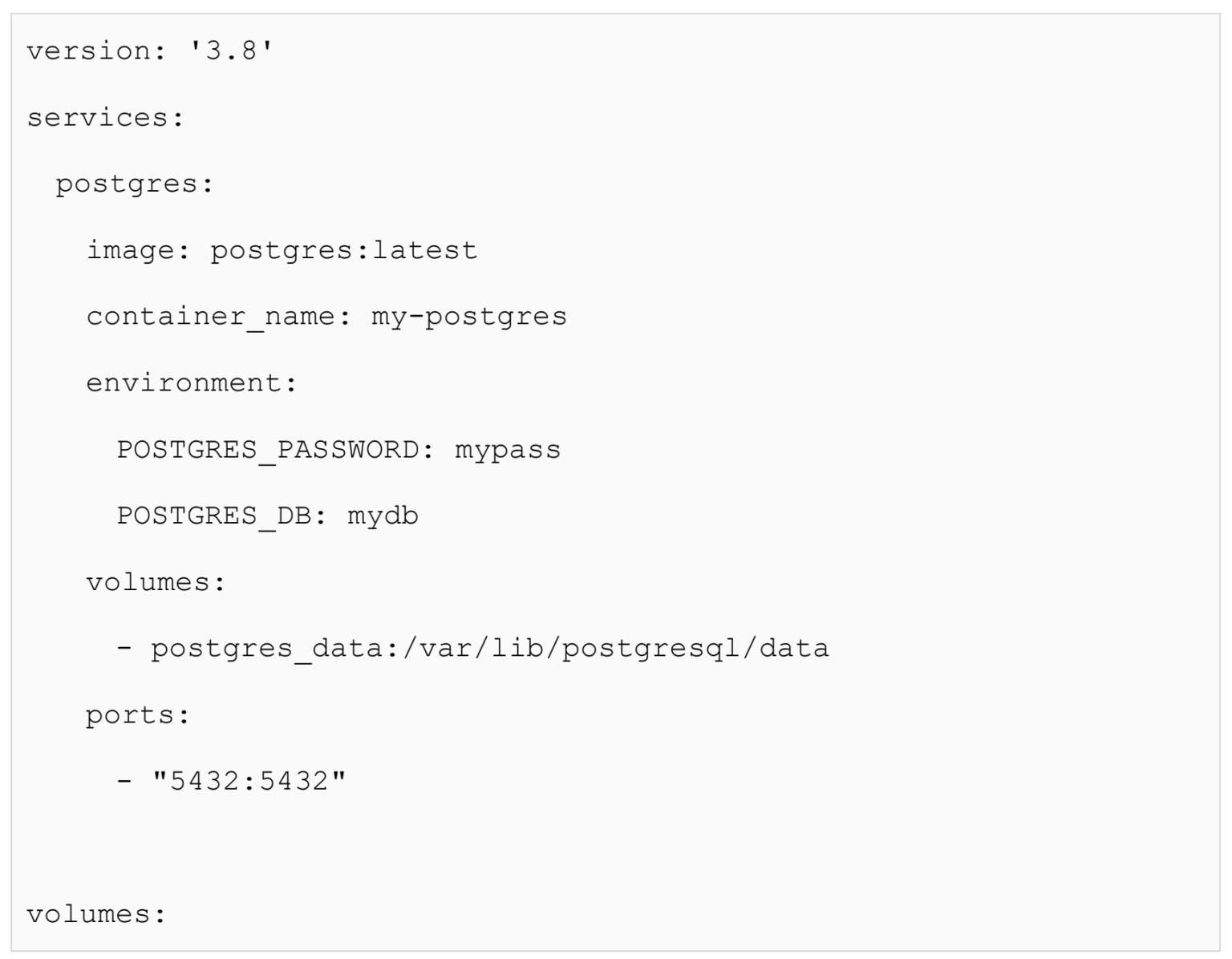Viewport: 1232px width, 959px height.
Task: Click the "5432:5432" port mapping
Action: tap(249, 780)
